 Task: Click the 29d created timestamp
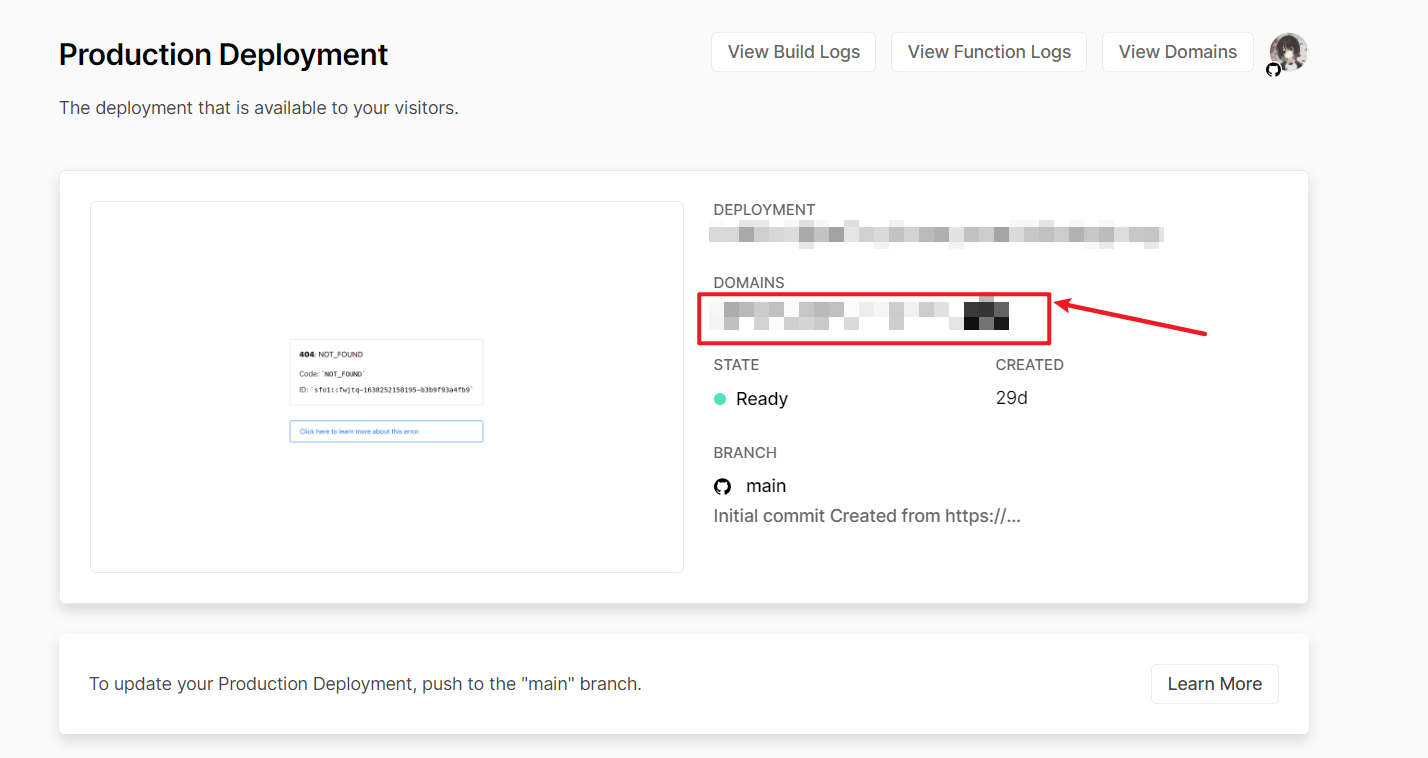[1011, 398]
